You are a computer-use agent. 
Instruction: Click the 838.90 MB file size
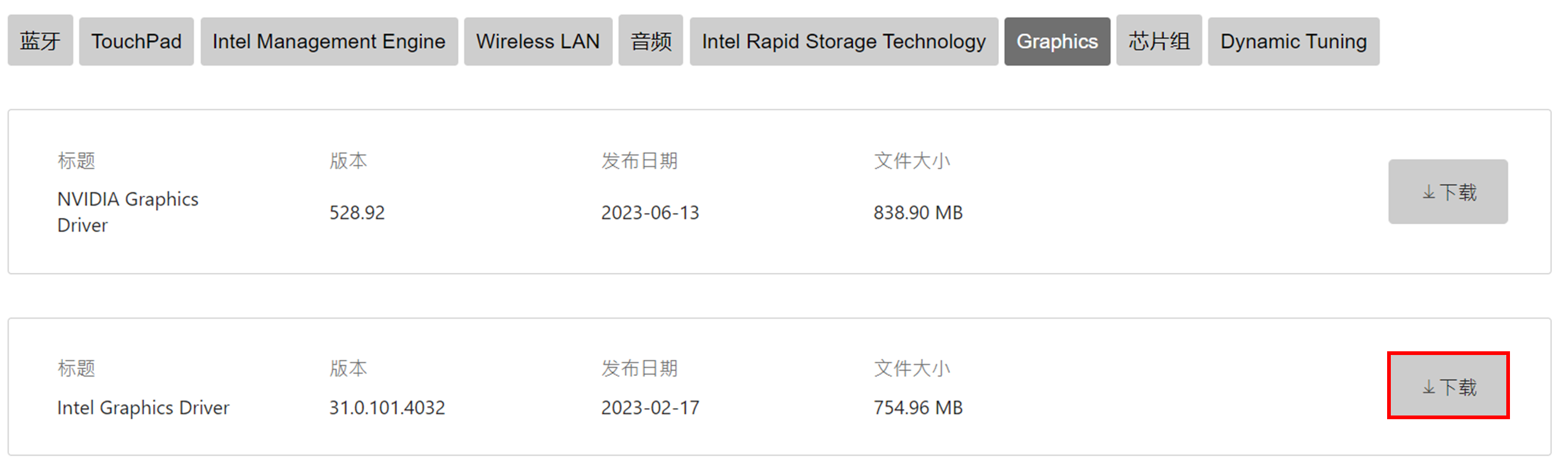[918, 212]
